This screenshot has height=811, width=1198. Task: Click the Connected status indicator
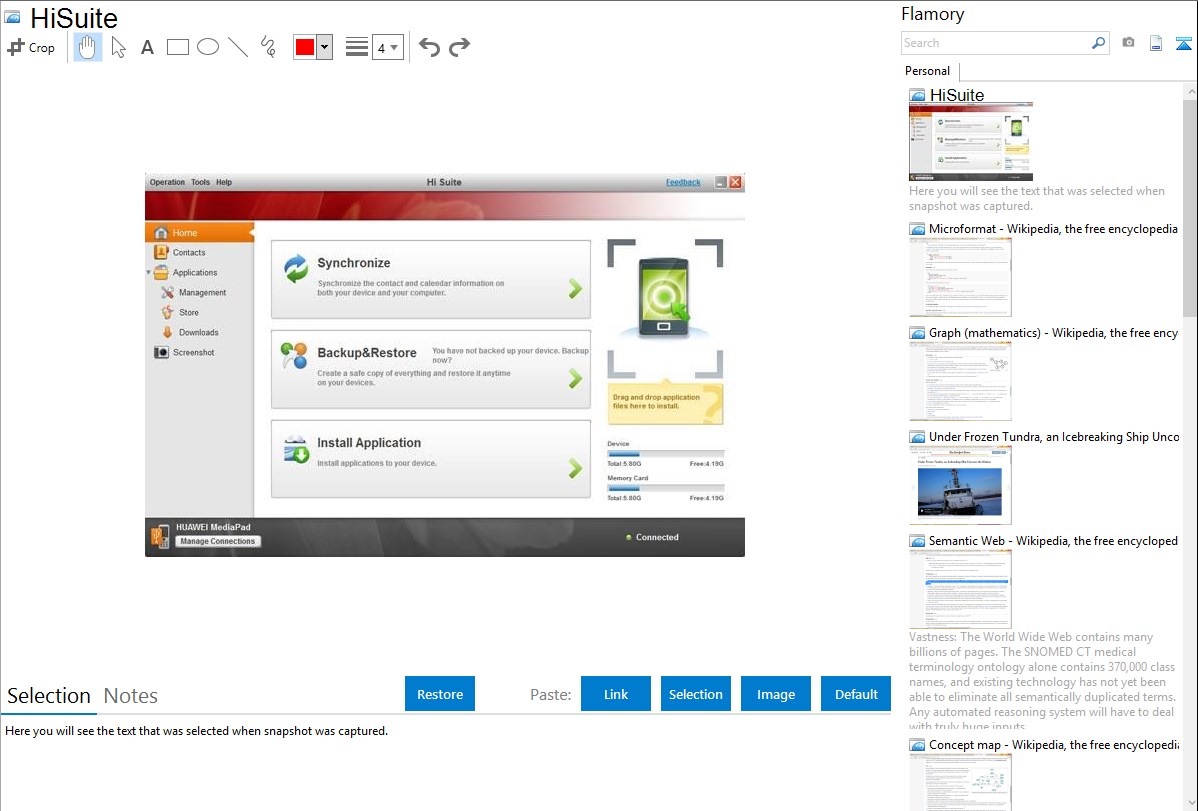(x=652, y=537)
